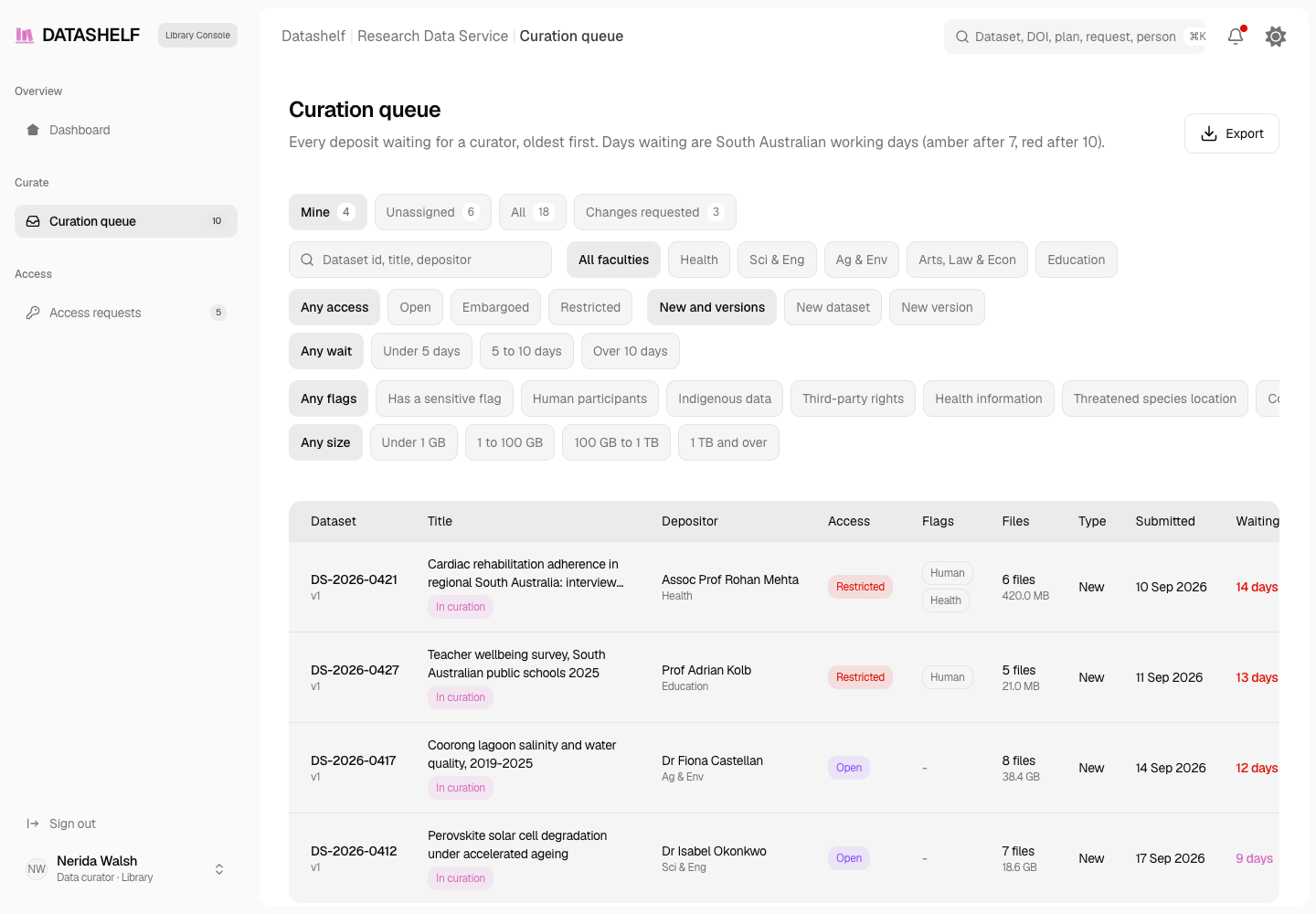Export the curation queue
Image resolution: width=1316 pixels, height=914 pixels.
point(1232,133)
